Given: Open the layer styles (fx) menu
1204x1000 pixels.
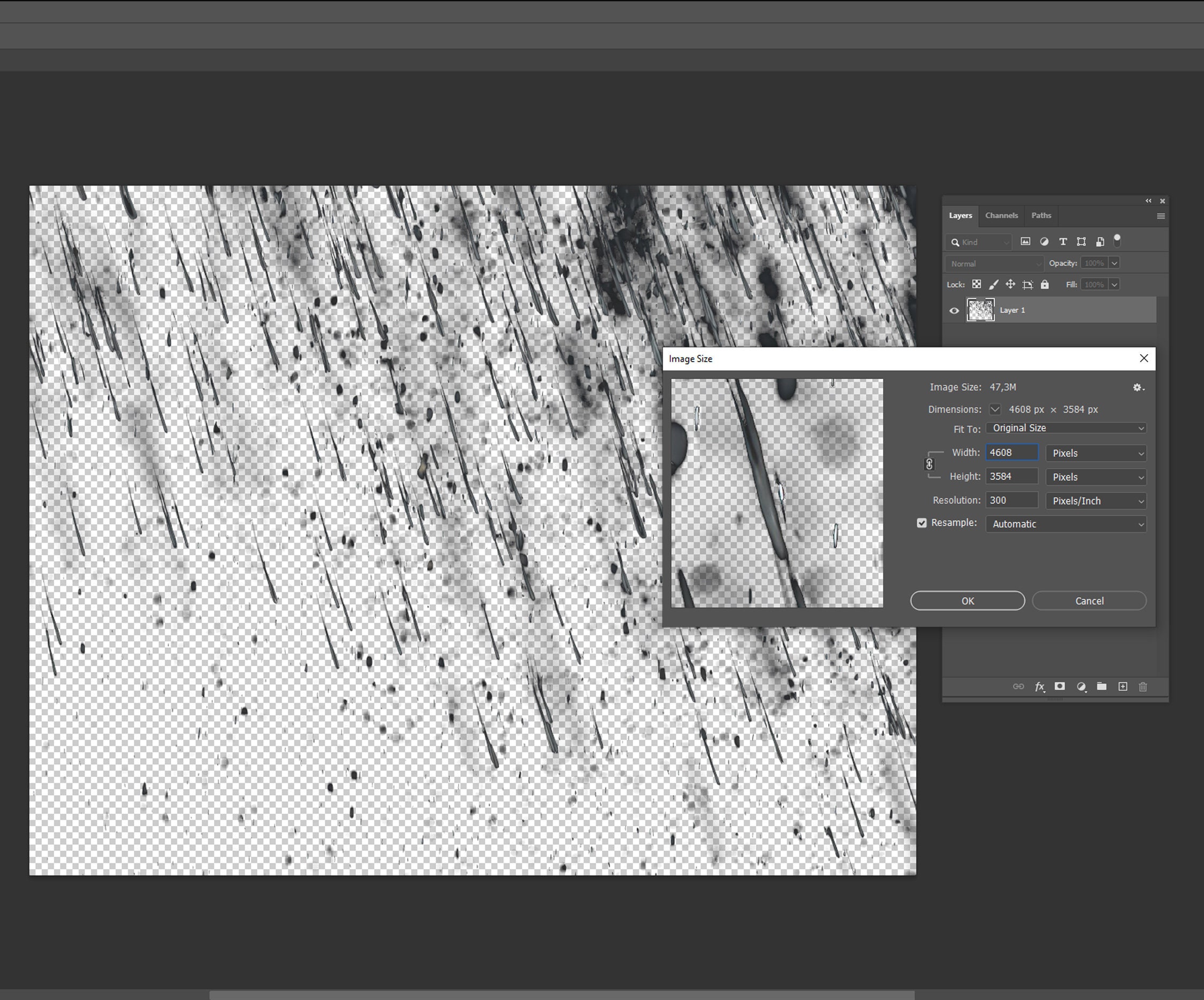Looking at the screenshot, I should tap(1039, 686).
